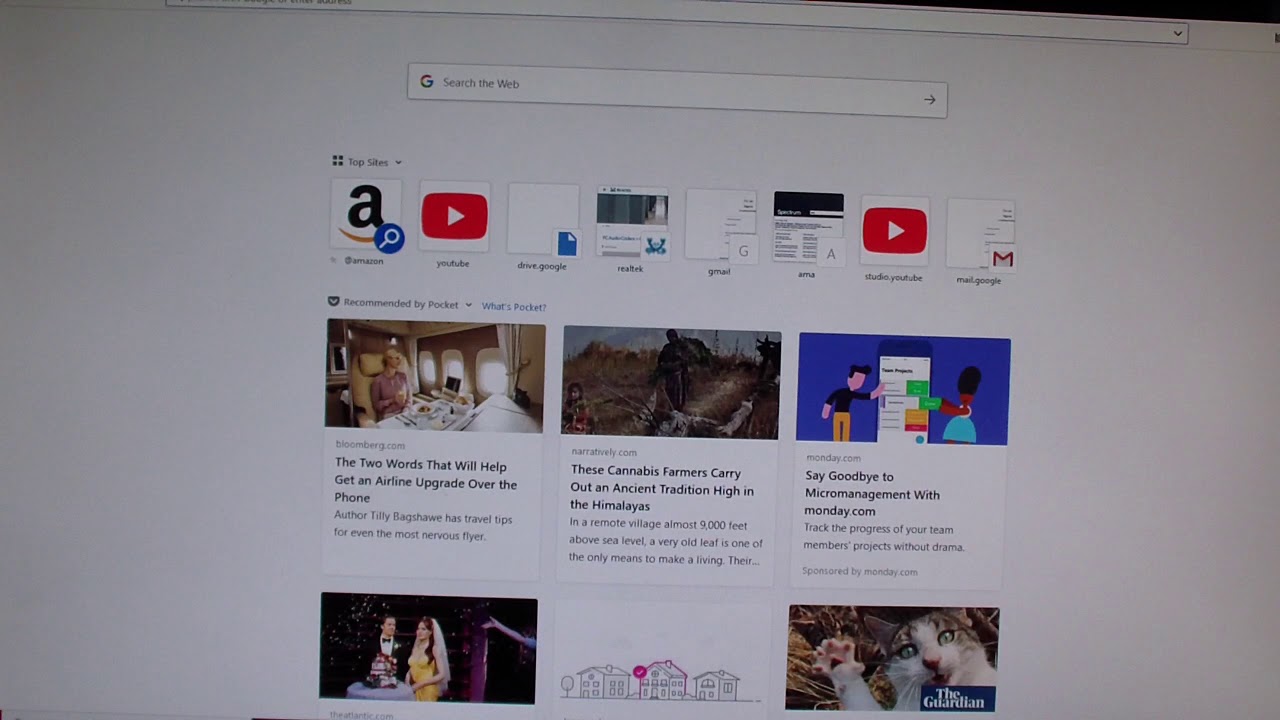This screenshot has width=1280, height=720.
Task: Open the Amazon top site icon
Action: coord(366,215)
